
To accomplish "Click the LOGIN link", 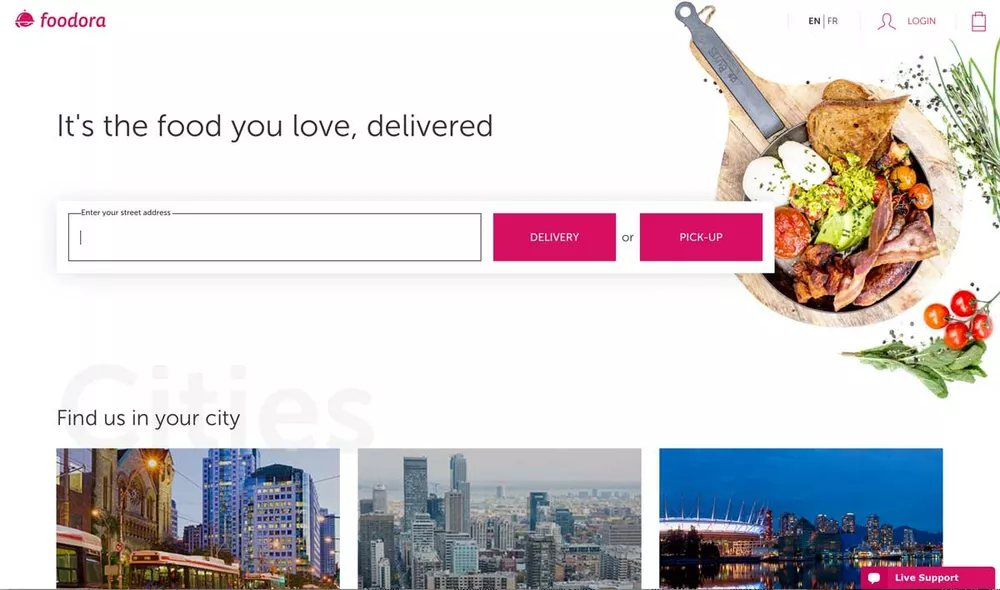I will [922, 21].
